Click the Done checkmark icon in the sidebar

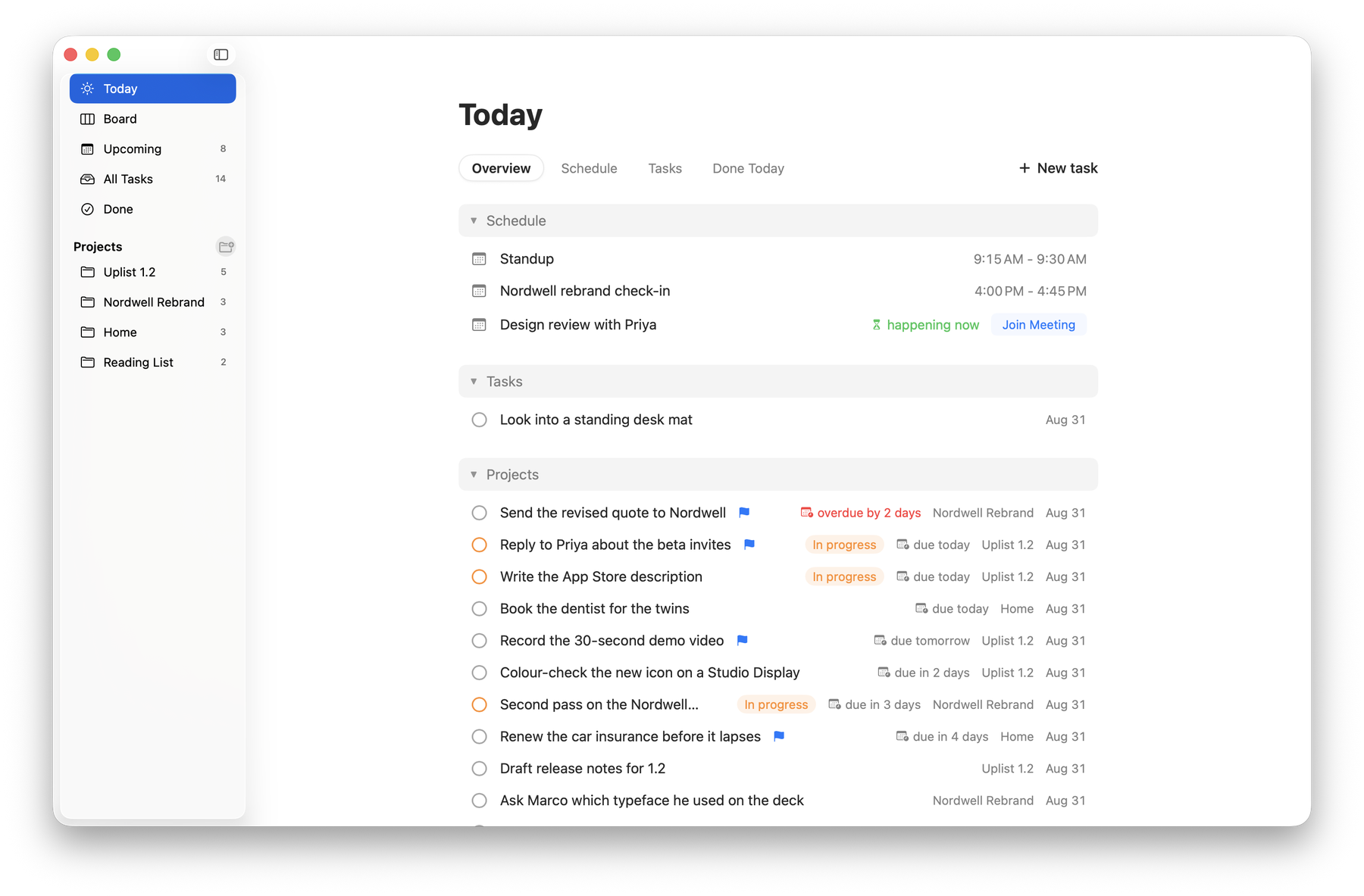88,209
